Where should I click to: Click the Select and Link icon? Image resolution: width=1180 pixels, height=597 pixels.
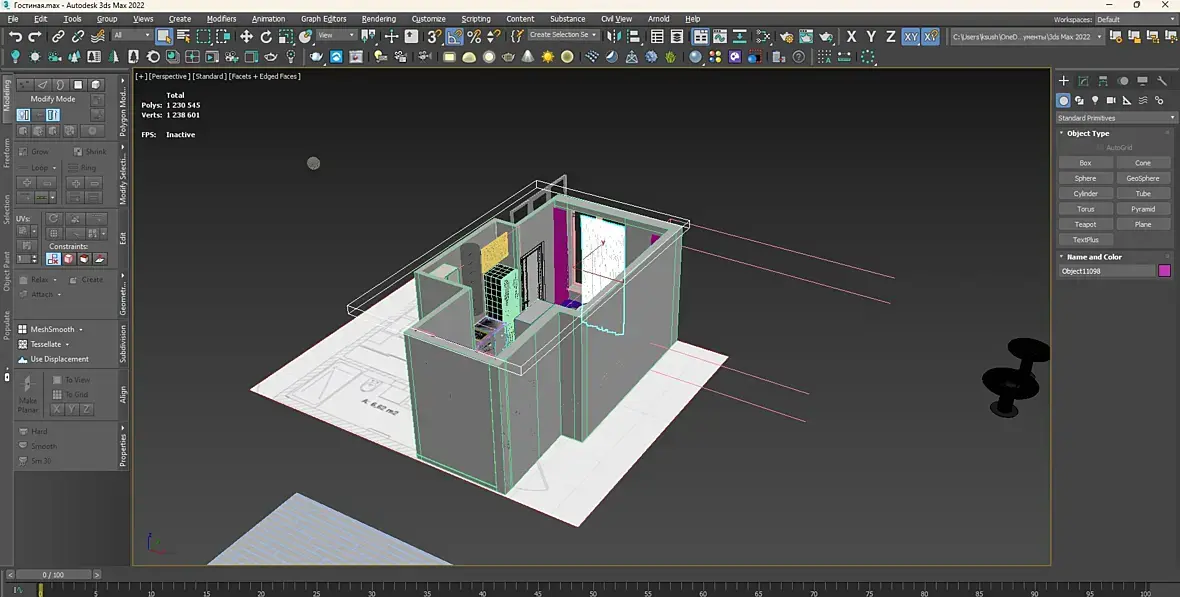[x=58, y=36]
